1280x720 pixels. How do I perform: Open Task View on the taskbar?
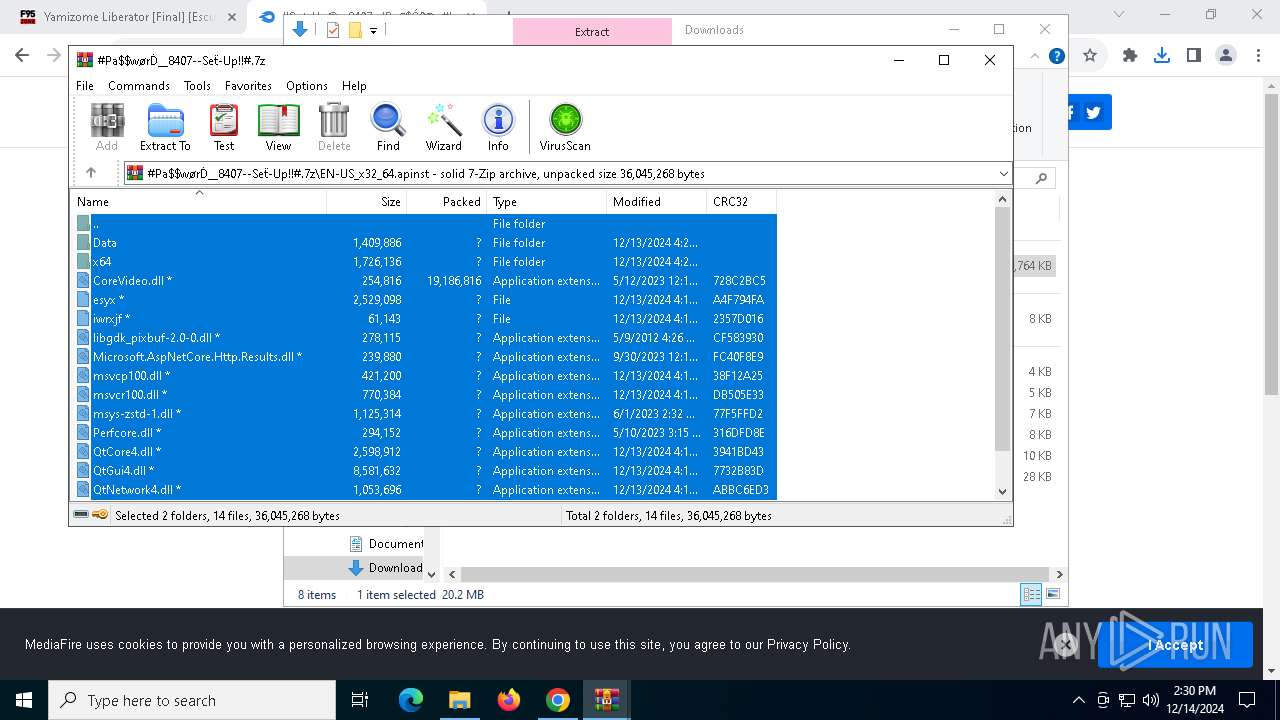360,700
